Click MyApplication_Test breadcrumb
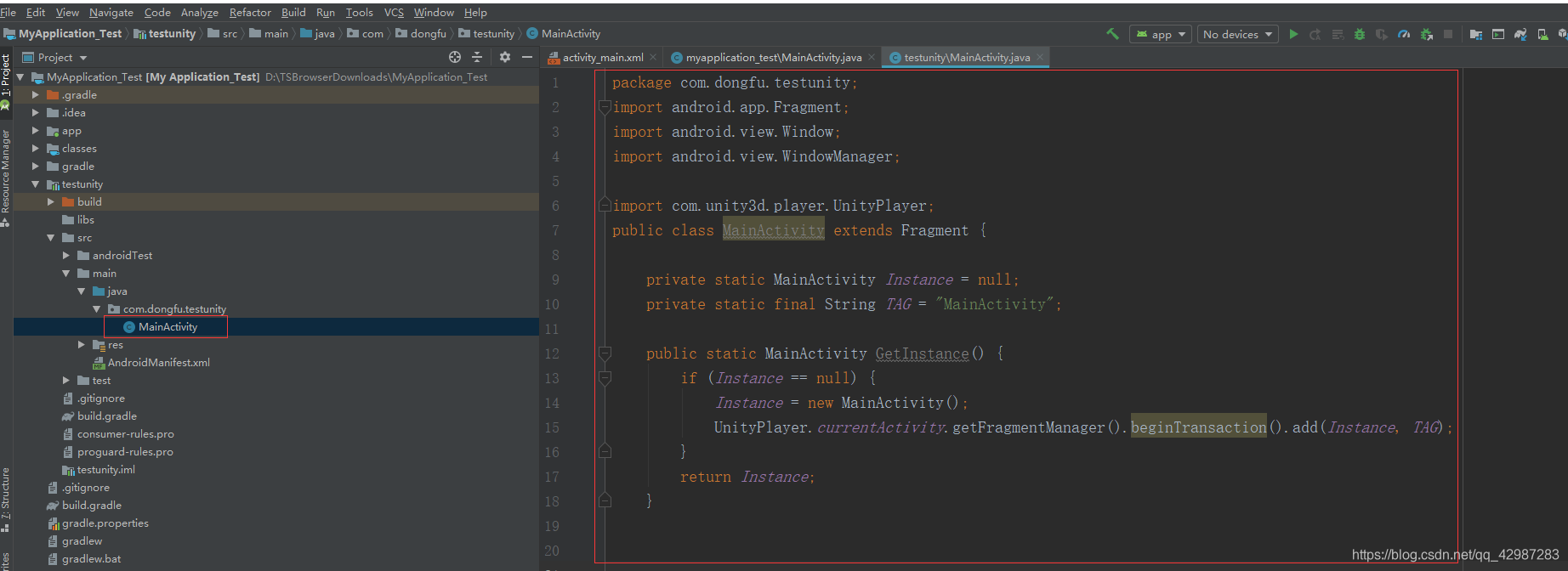The height and width of the screenshot is (571, 1568). 64,34
